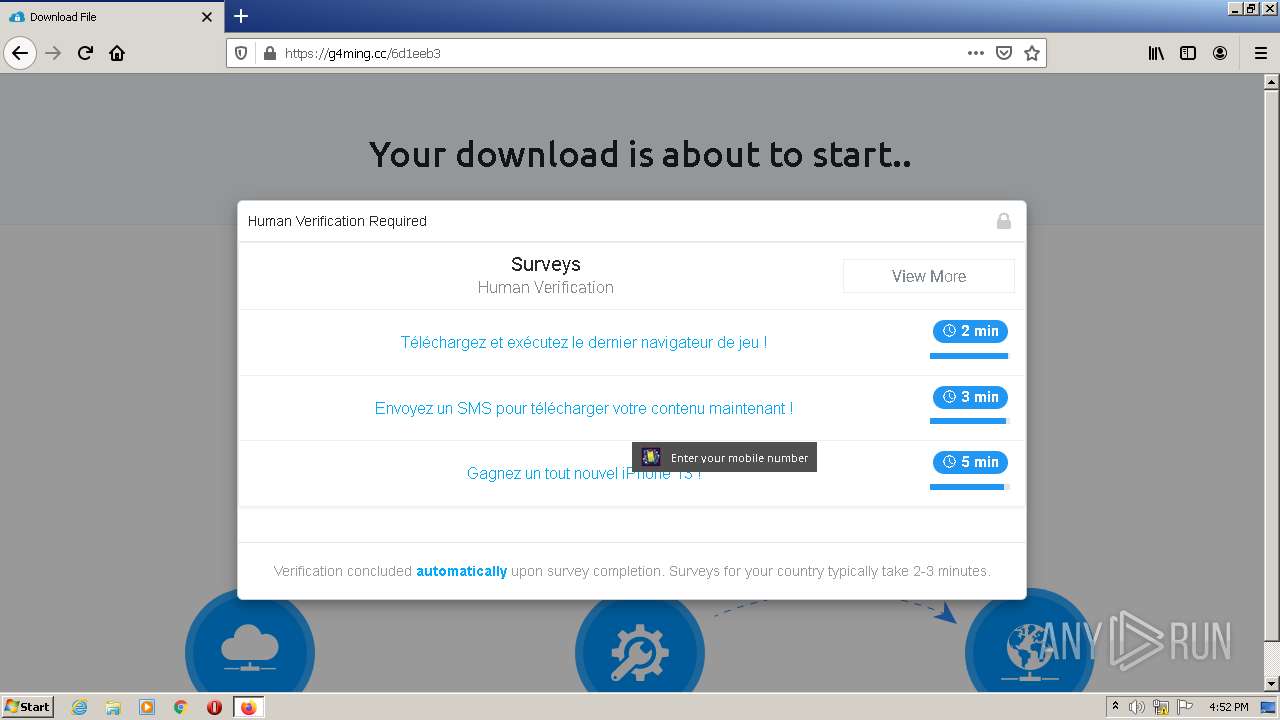Launch Internet Explorer from the taskbar
This screenshot has height=720, width=1280.
[x=79, y=707]
